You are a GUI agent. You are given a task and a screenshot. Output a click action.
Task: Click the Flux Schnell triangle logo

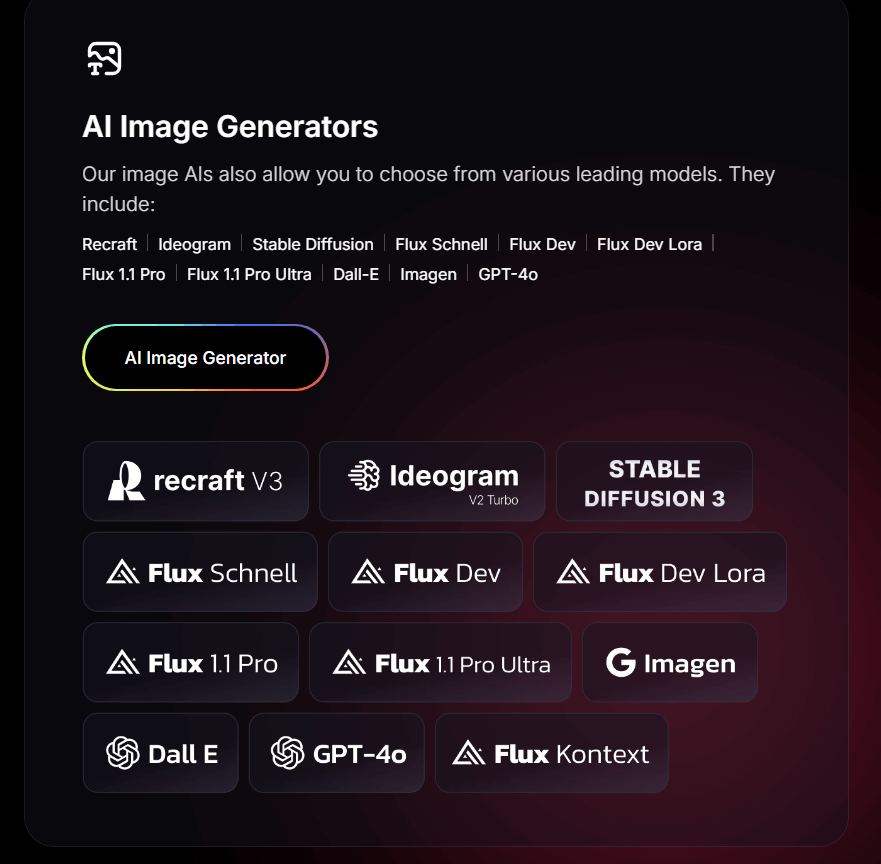122,572
